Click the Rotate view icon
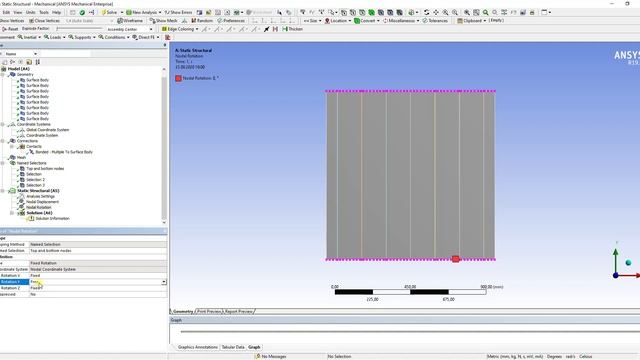The width and height of the screenshot is (640, 360). 426,12
